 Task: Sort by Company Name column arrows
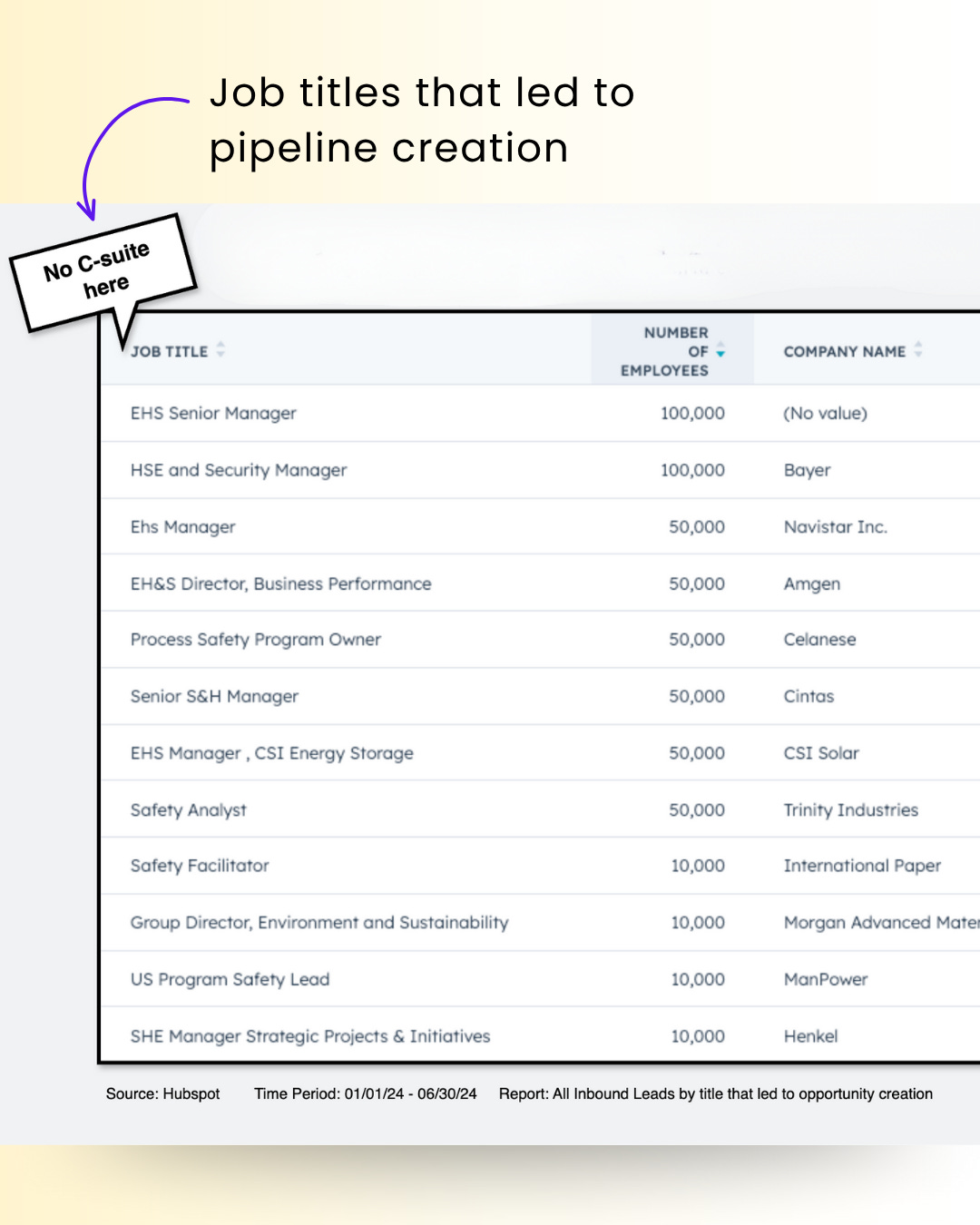click(x=918, y=349)
